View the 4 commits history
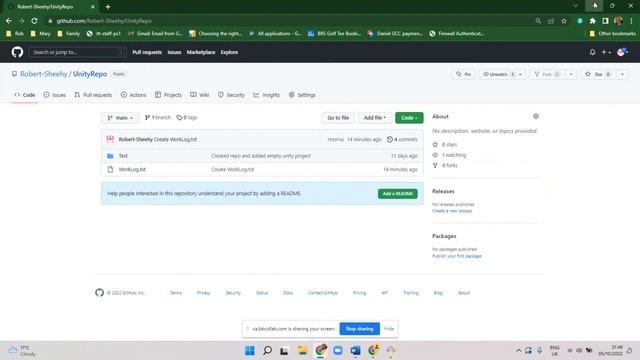The height and width of the screenshot is (360, 640). (402, 139)
